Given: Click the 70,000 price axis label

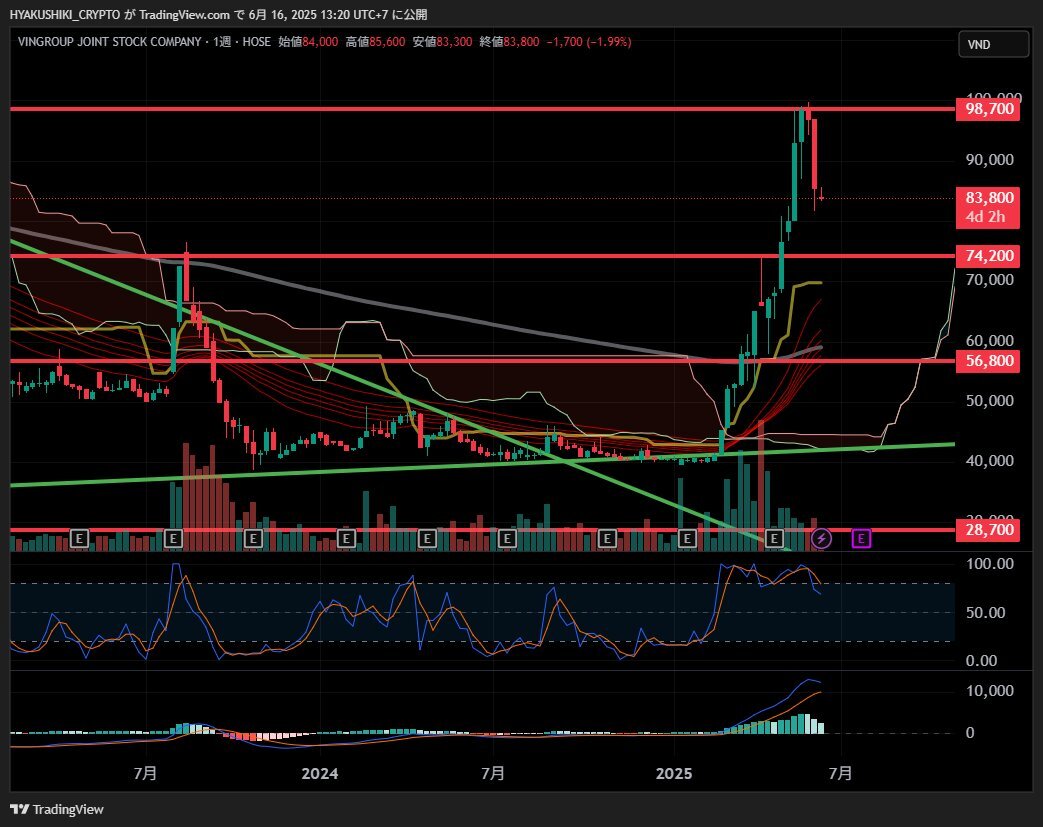Looking at the screenshot, I should click(989, 279).
